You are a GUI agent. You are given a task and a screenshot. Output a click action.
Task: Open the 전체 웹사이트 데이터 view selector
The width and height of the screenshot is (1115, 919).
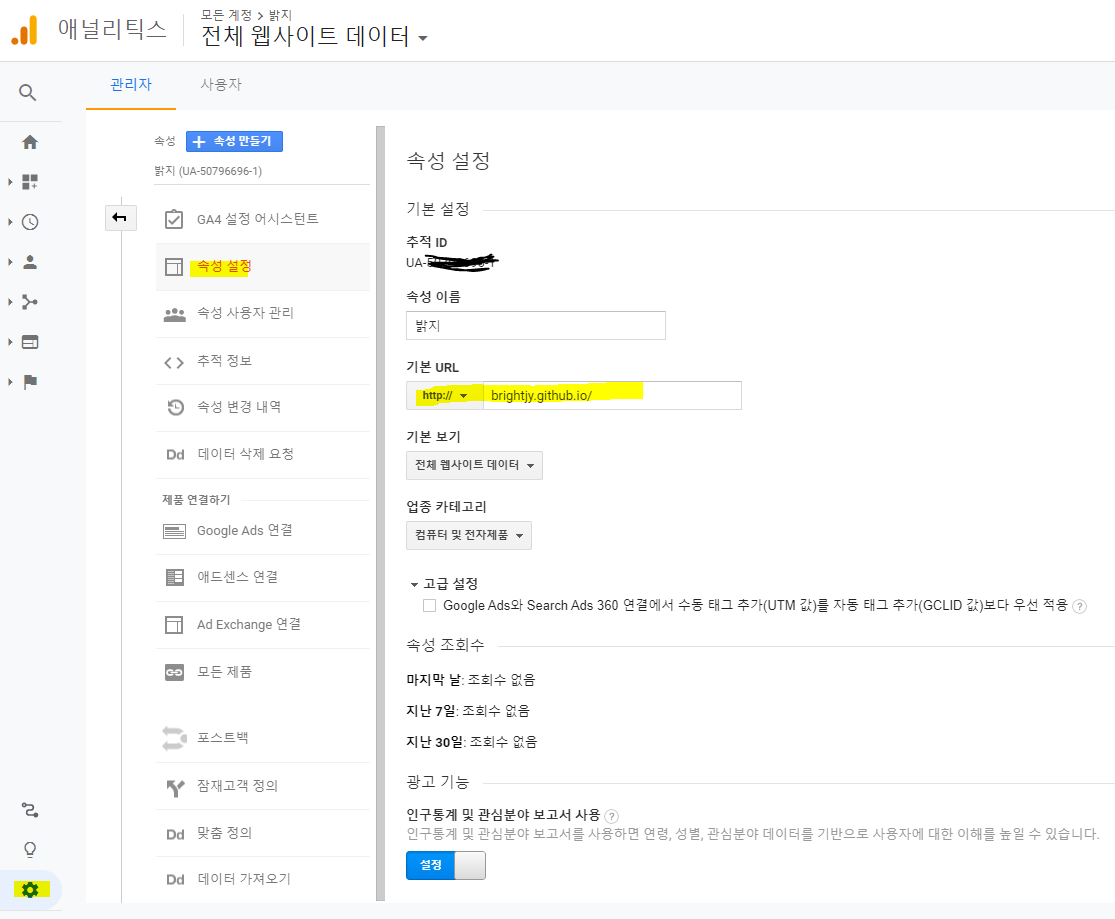314,36
